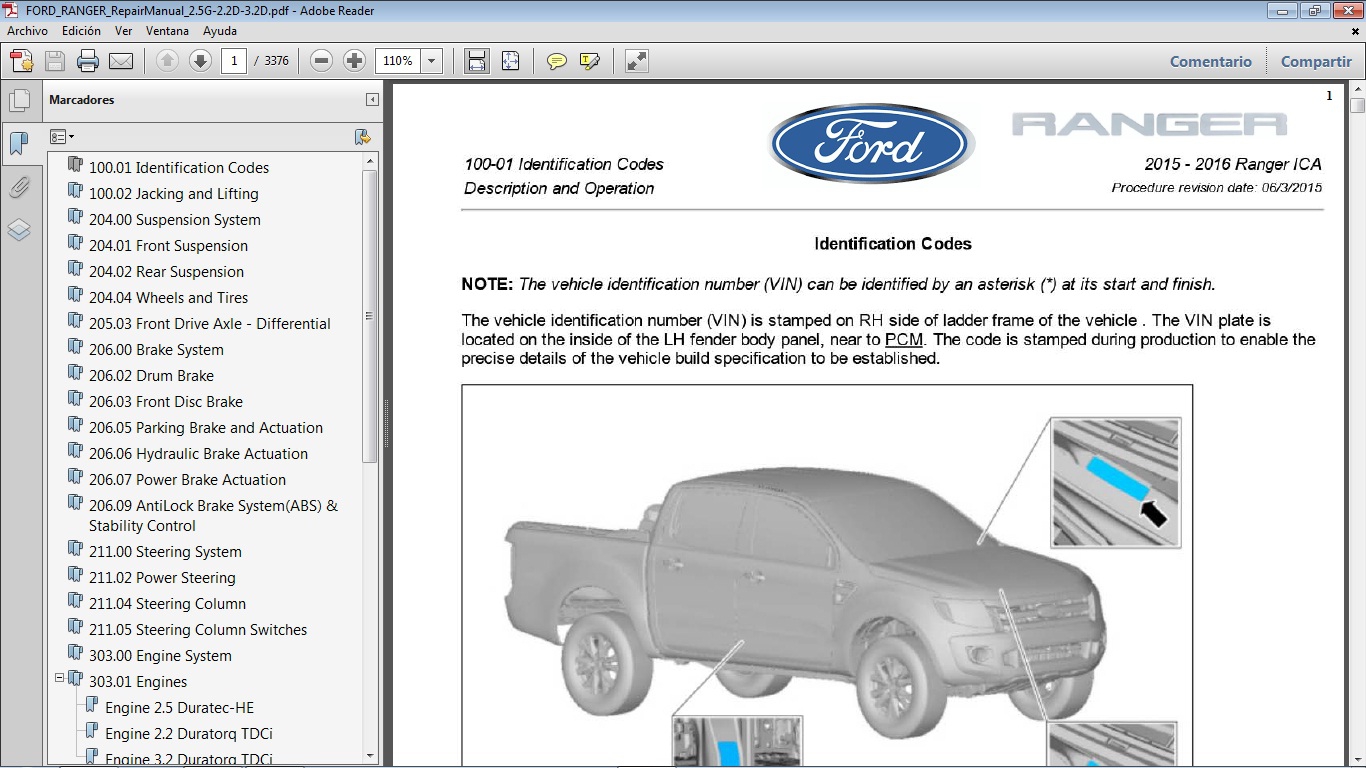The height and width of the screenshot is (768, 1366).
Task: Open the Ventana menu
Action: [168, 31]
